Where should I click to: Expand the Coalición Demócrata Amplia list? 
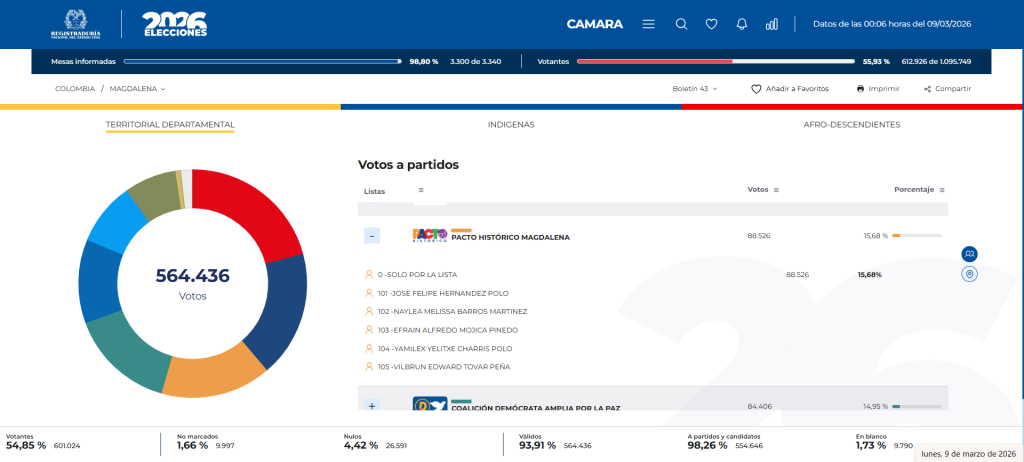[x=372, y=406]
